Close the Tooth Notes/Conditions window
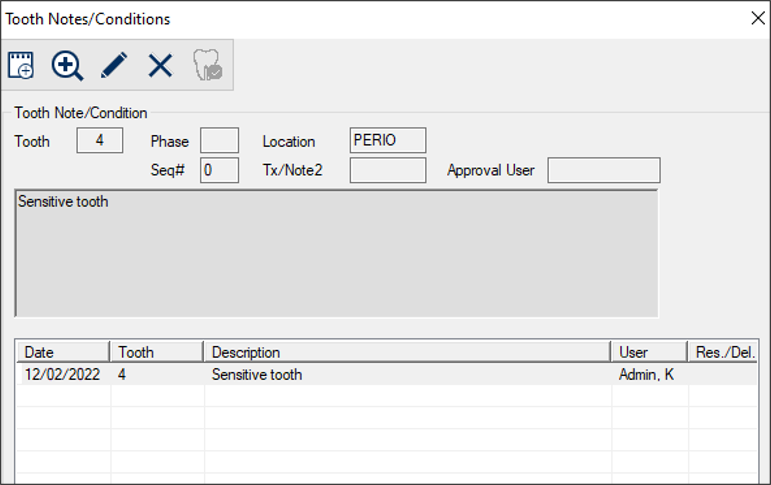The image size is (771, 485). click(757, 18)
